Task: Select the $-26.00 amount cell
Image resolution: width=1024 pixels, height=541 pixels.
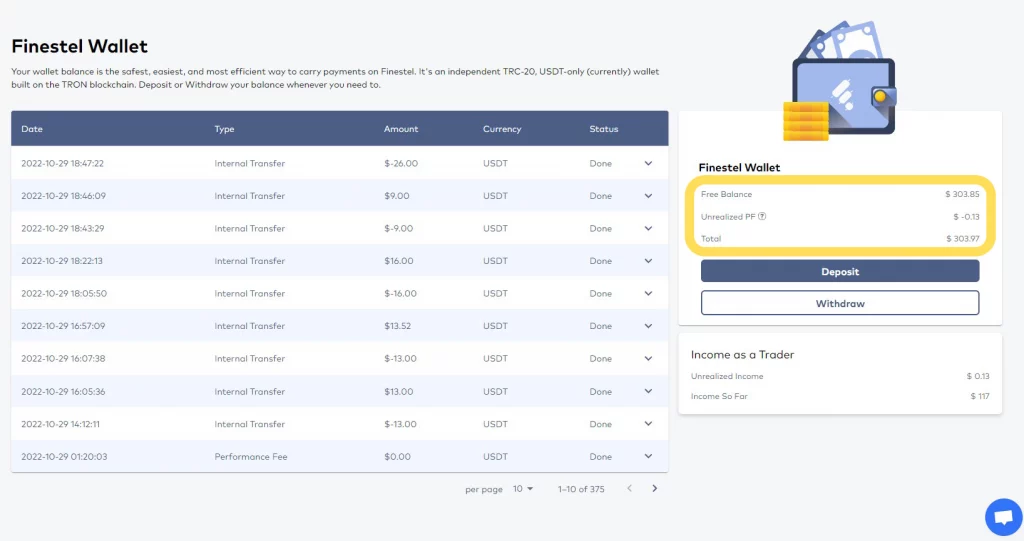Action: pos(401,163)
